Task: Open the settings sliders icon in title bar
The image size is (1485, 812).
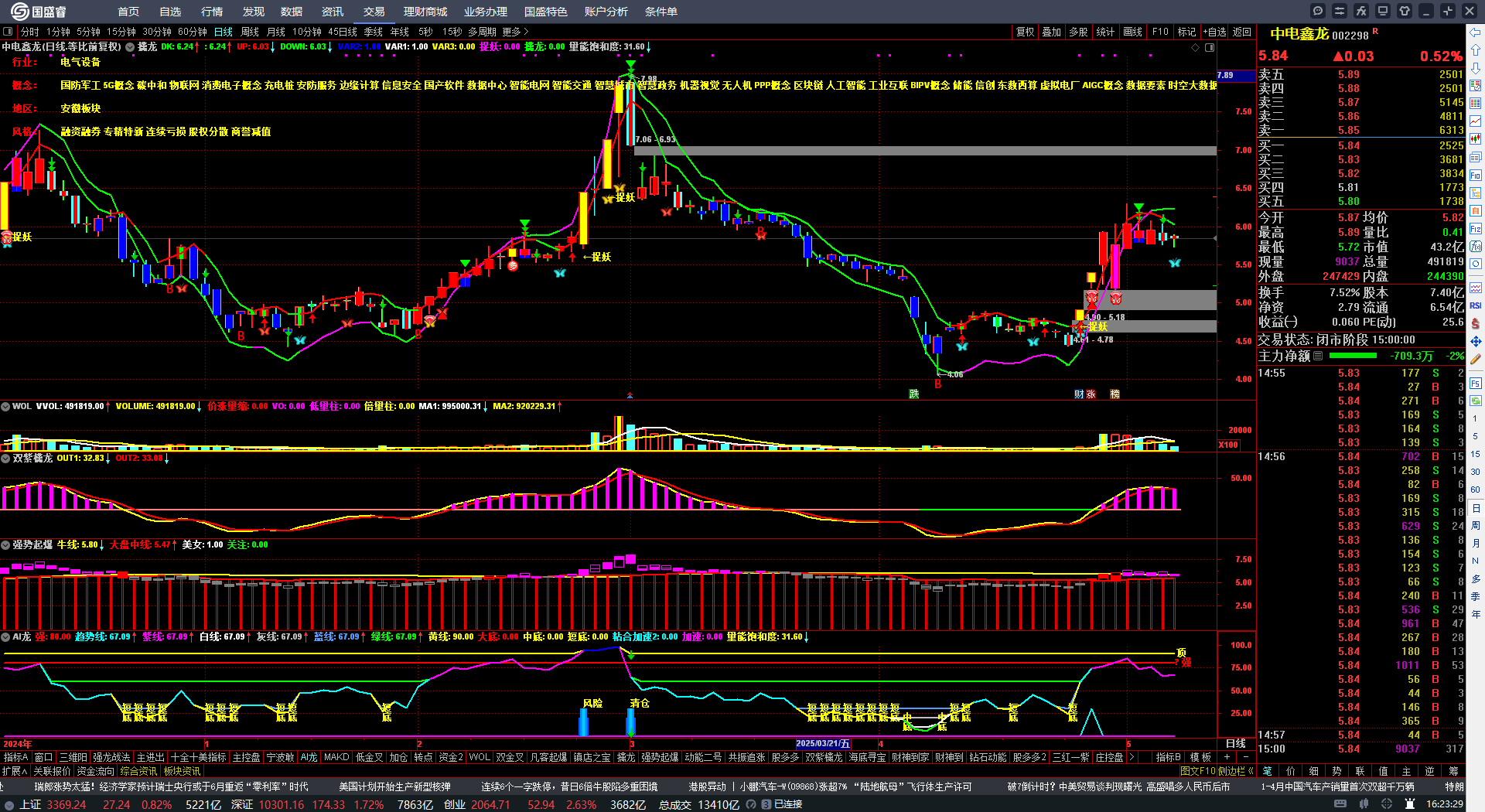Action: pyautogui.click(x=1340, y=11)
